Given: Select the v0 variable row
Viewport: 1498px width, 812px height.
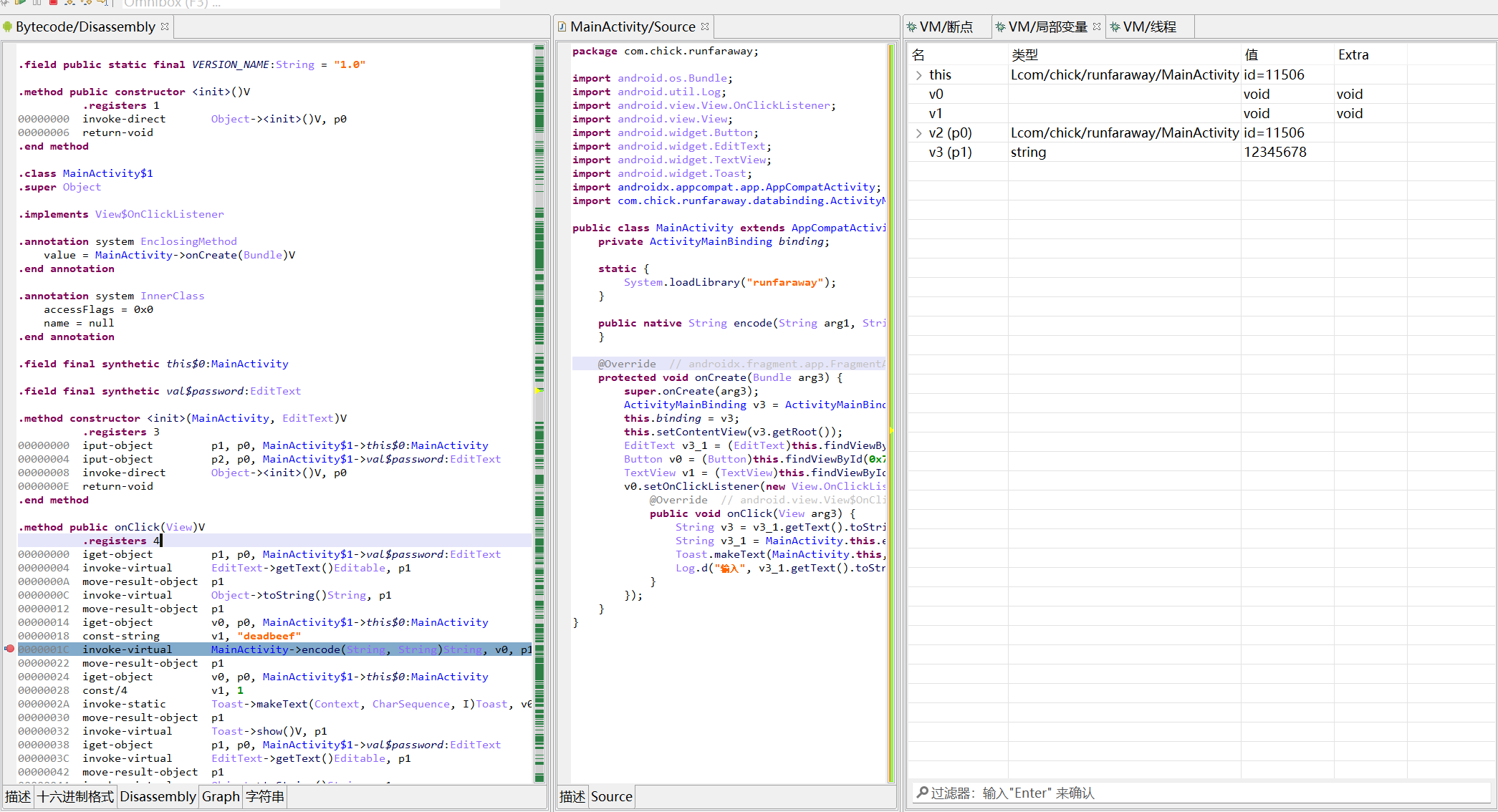Looking at the screenshot, I should coord(1201,94).
